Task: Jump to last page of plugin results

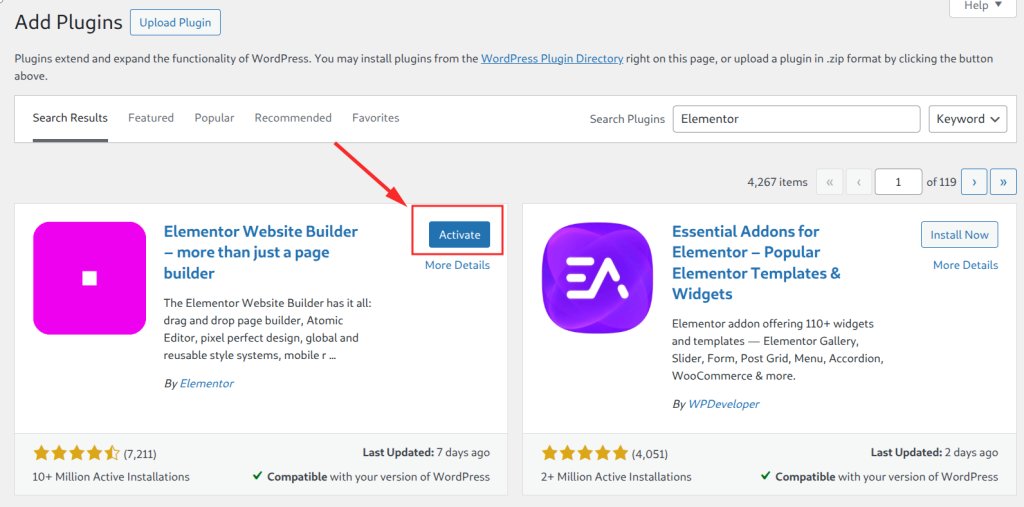Action: pyautogui.click(x=1003, y=182)
